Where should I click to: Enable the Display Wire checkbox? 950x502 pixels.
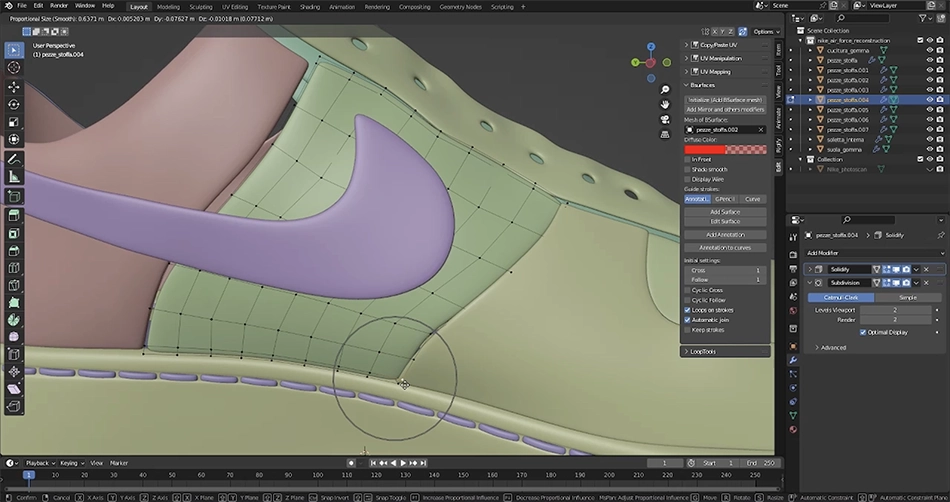click(688, 179)
